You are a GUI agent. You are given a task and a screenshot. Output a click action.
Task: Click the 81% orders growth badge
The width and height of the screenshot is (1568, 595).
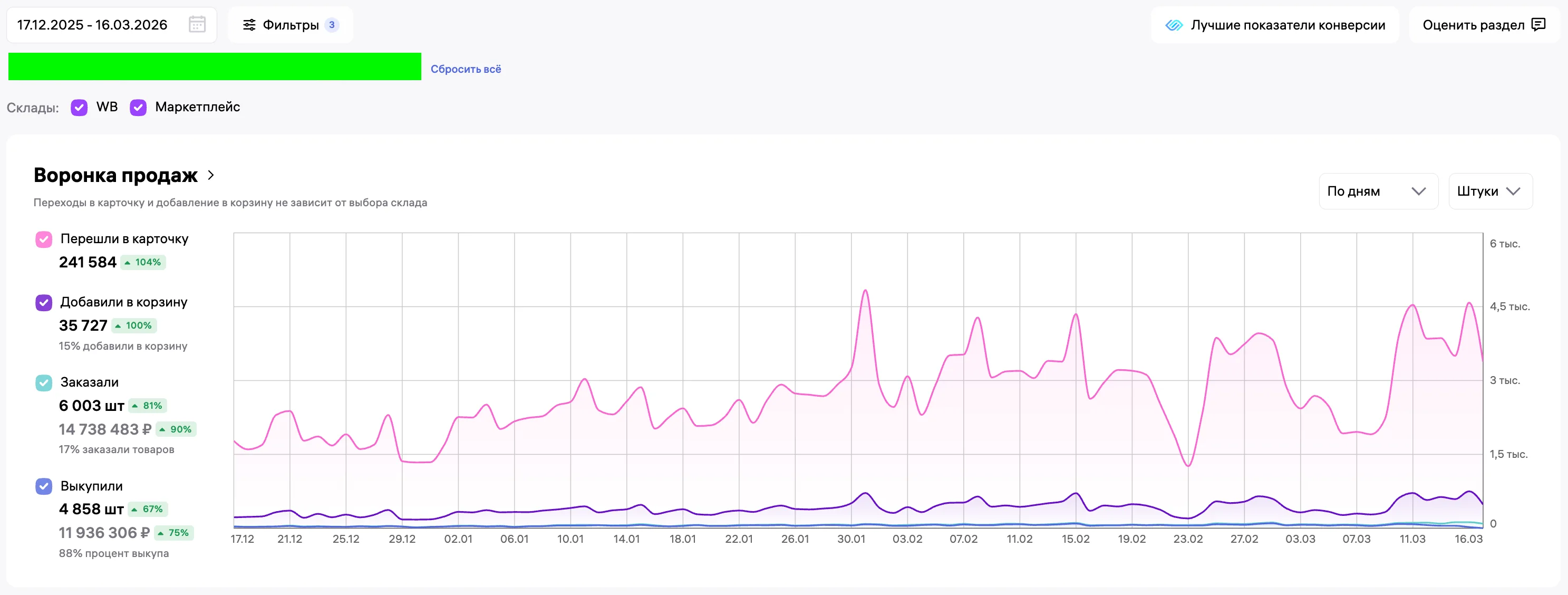pos(148,406)
